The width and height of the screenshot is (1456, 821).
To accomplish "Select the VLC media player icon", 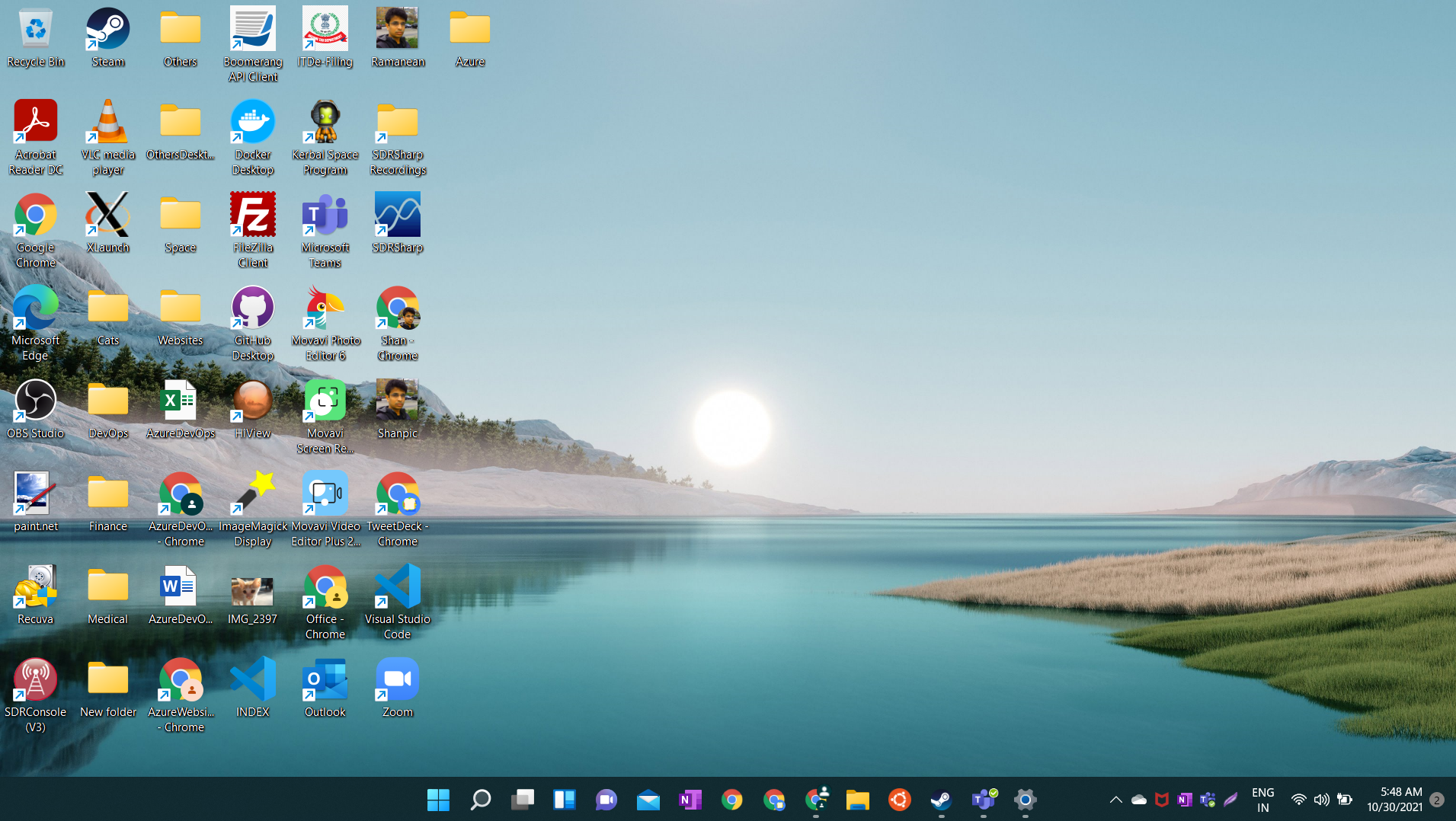I will [x=108, y=138].
